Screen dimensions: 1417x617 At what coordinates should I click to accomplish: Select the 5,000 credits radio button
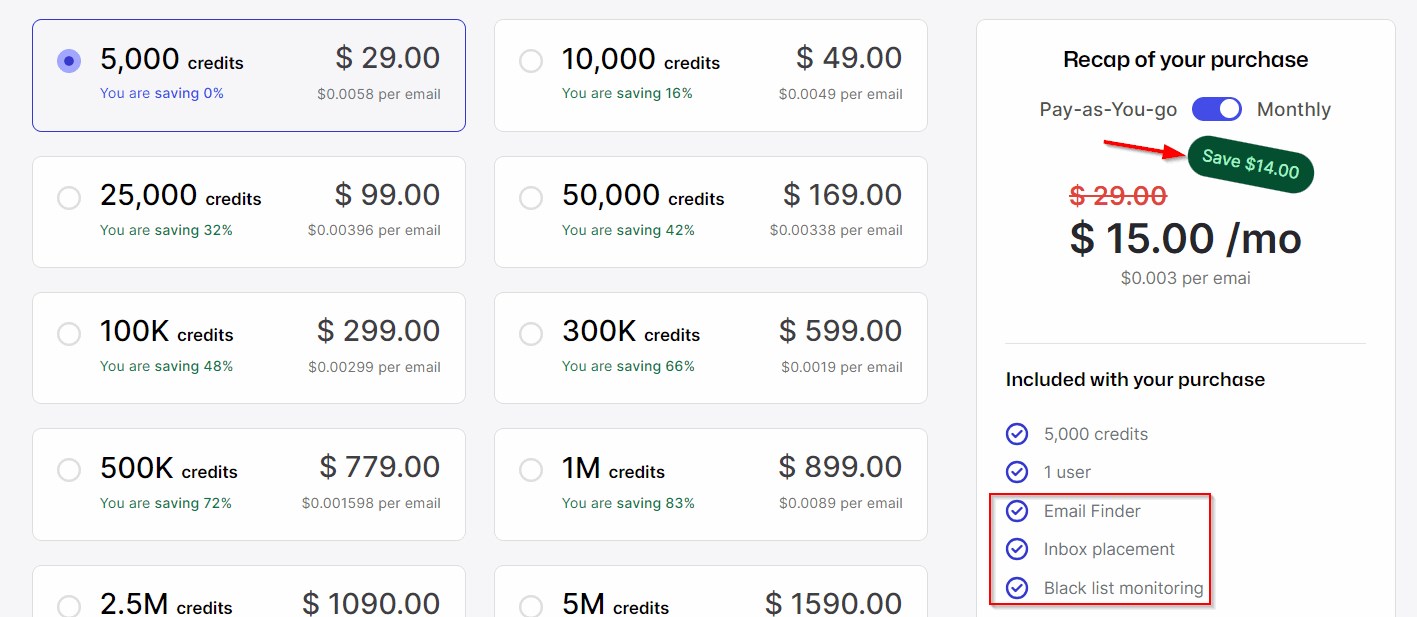coord(68,61)
